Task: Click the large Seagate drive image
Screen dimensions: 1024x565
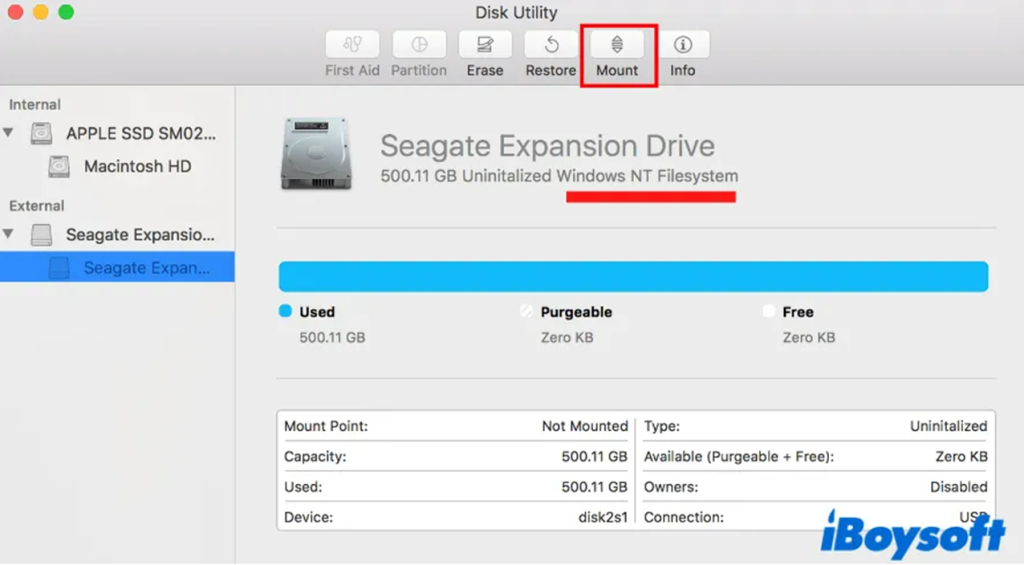Action: pyautogui.click(x=316, y=153)
